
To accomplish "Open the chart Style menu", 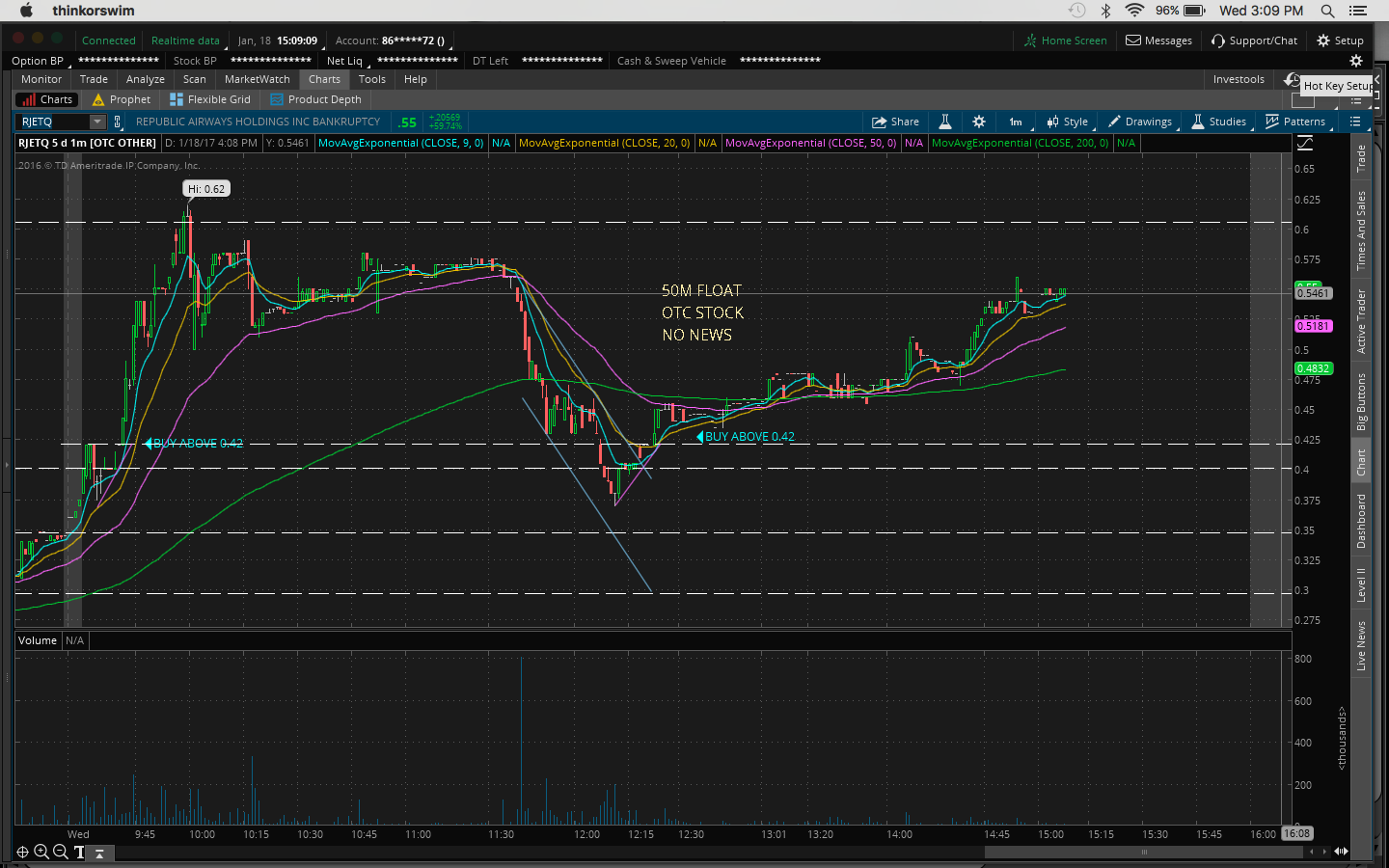I will [x=1067, y=122].
